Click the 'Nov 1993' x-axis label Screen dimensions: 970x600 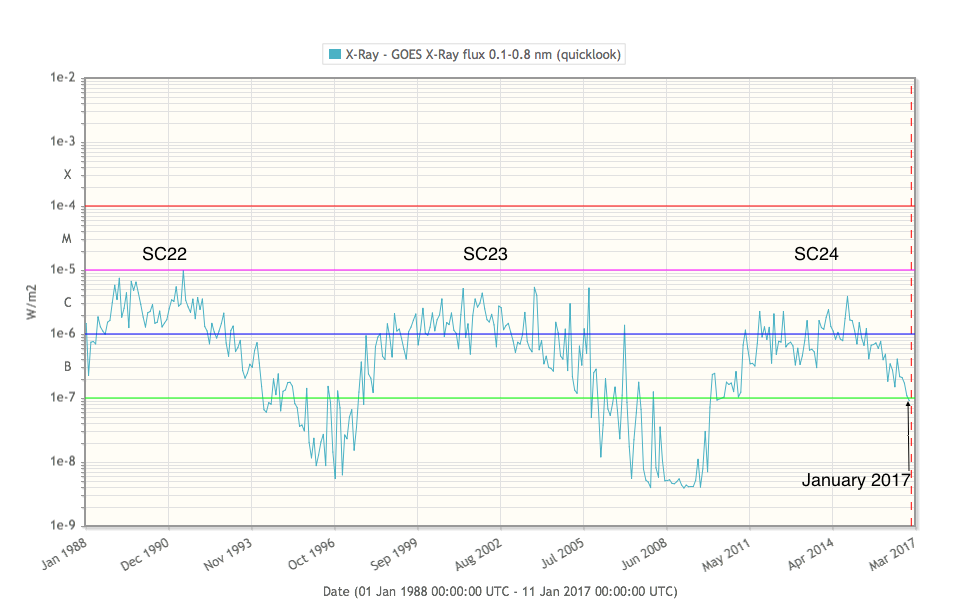228,554
